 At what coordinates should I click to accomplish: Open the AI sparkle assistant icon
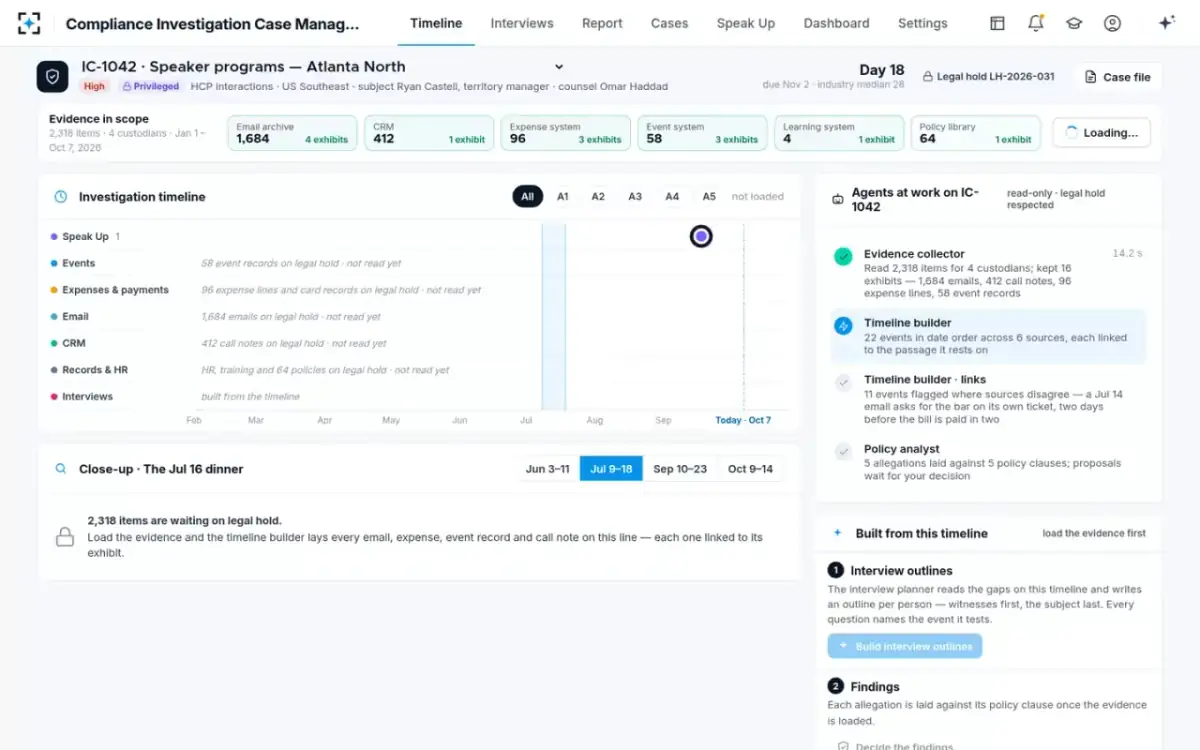[x=1166, y=23]
